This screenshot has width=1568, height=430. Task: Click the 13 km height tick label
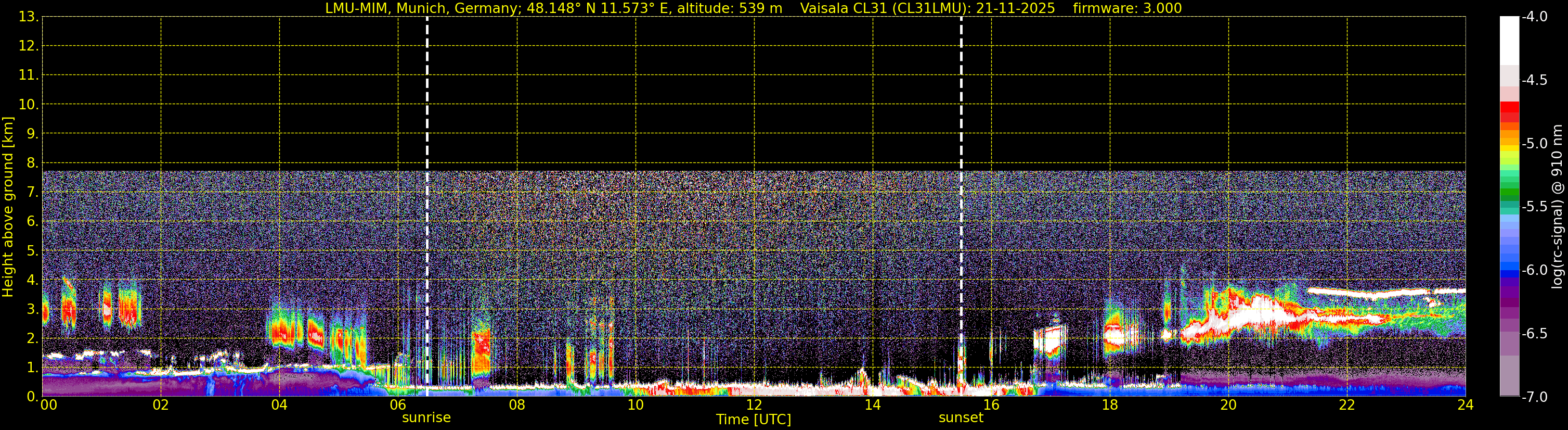click(x=28, y=17)
